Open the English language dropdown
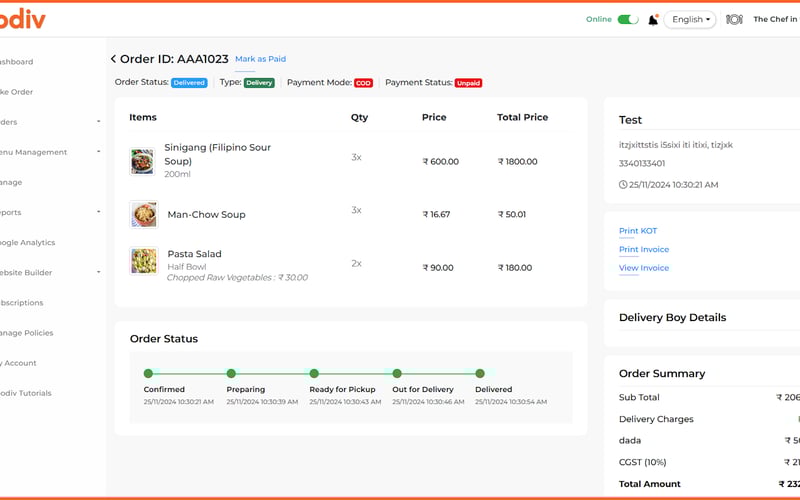Image resolution: width=800 pixels, height=500 pixels. (690, 19)
